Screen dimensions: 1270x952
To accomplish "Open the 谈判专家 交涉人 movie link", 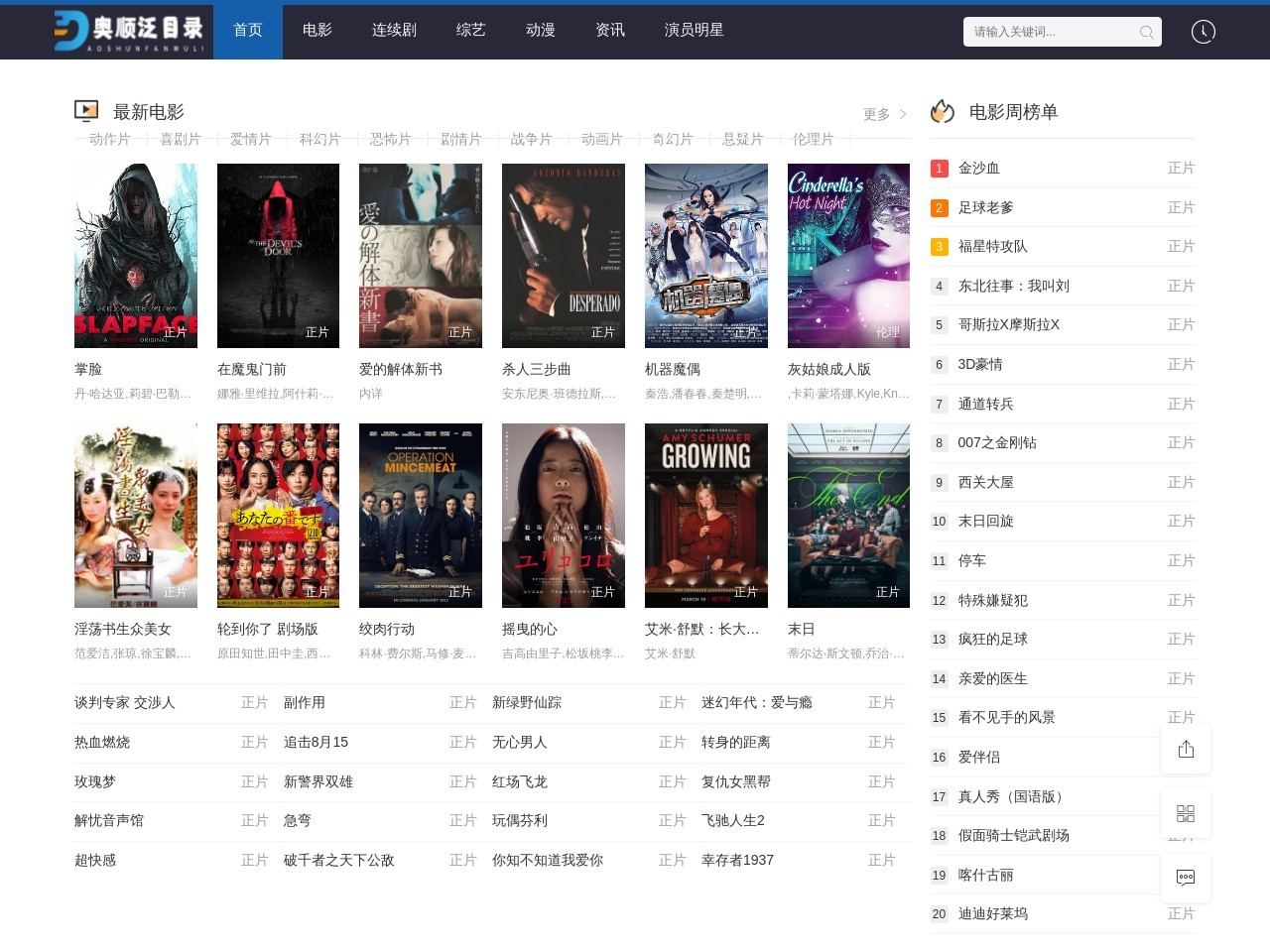I will point(125,703).
